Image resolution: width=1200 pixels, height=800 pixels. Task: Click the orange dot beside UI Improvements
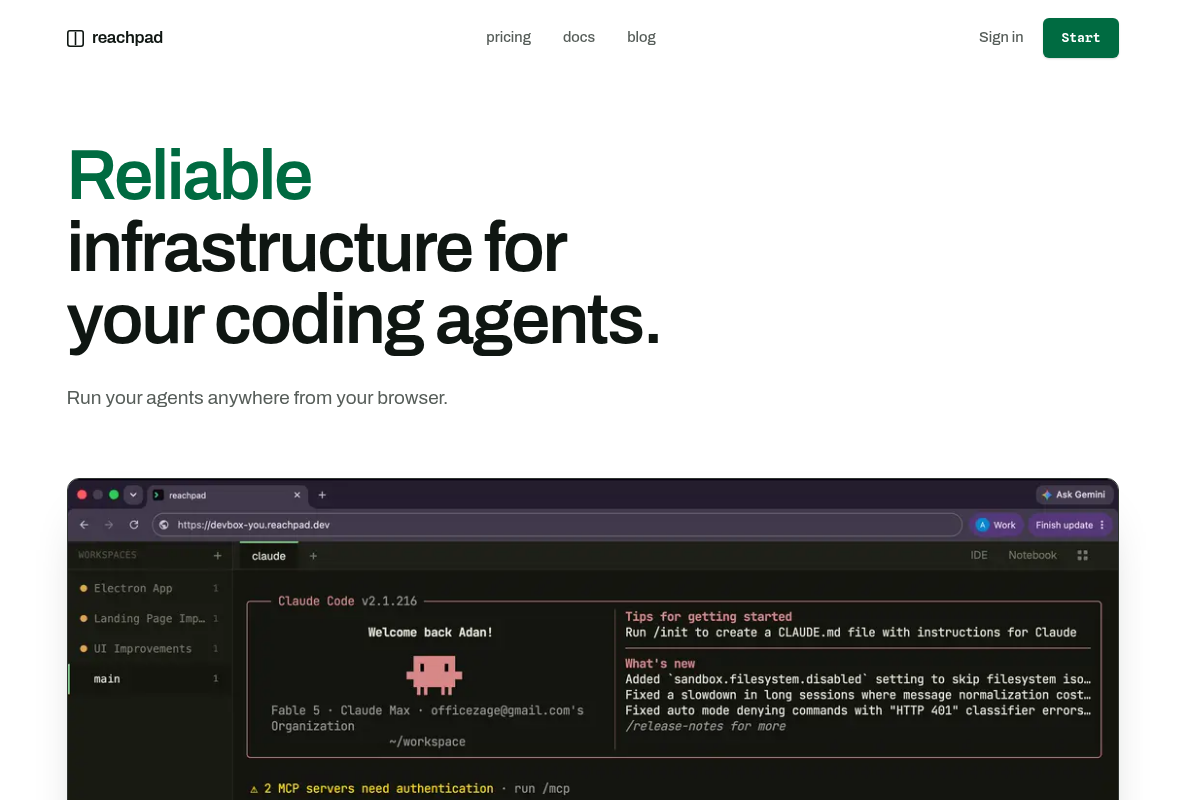[x=83, y=648]
